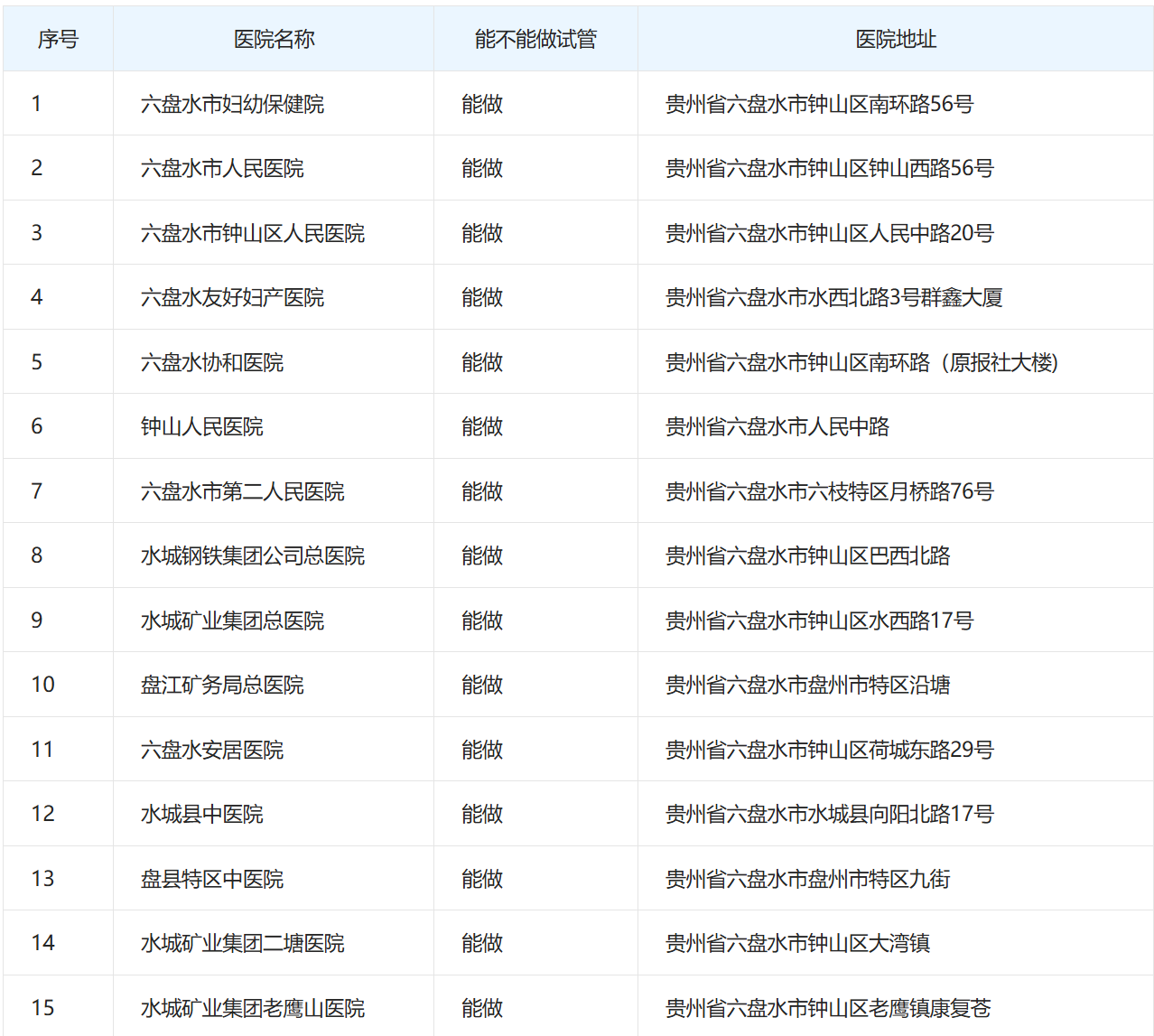This screenshot has height=1036, width=1154.
Task: Select hospital name 六盘水市妇幼保健院
Action: pyautogui.click(x=232, y=104)
